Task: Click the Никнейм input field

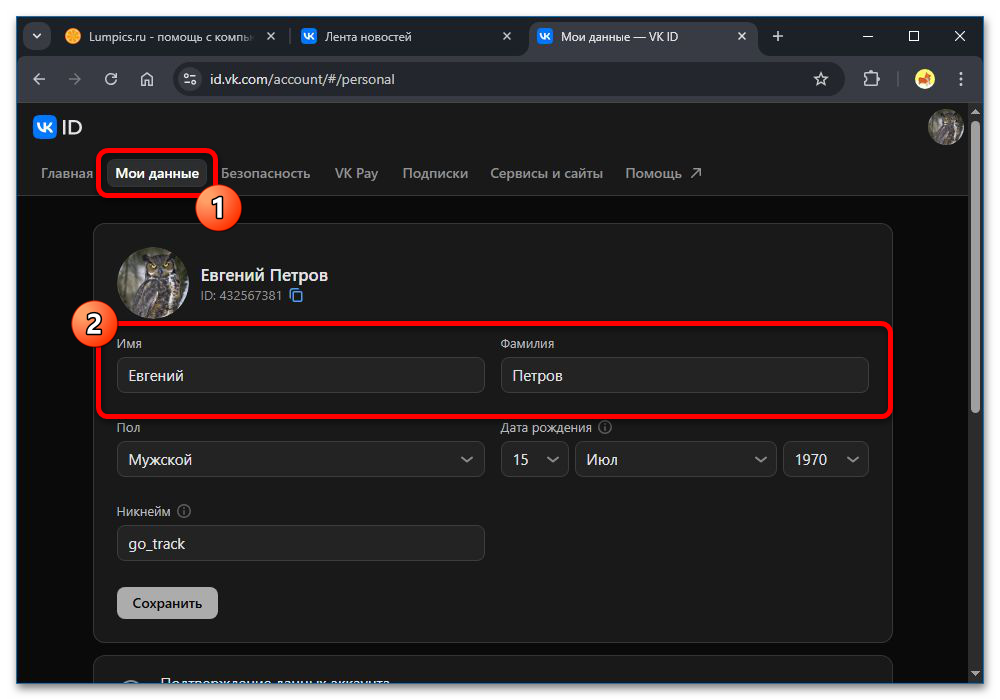Action: tap(300, 543)
